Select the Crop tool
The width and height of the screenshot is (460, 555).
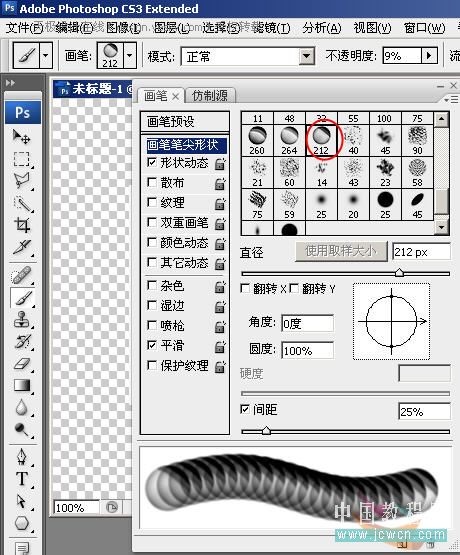pyautogui.click(x=22, y=225)
